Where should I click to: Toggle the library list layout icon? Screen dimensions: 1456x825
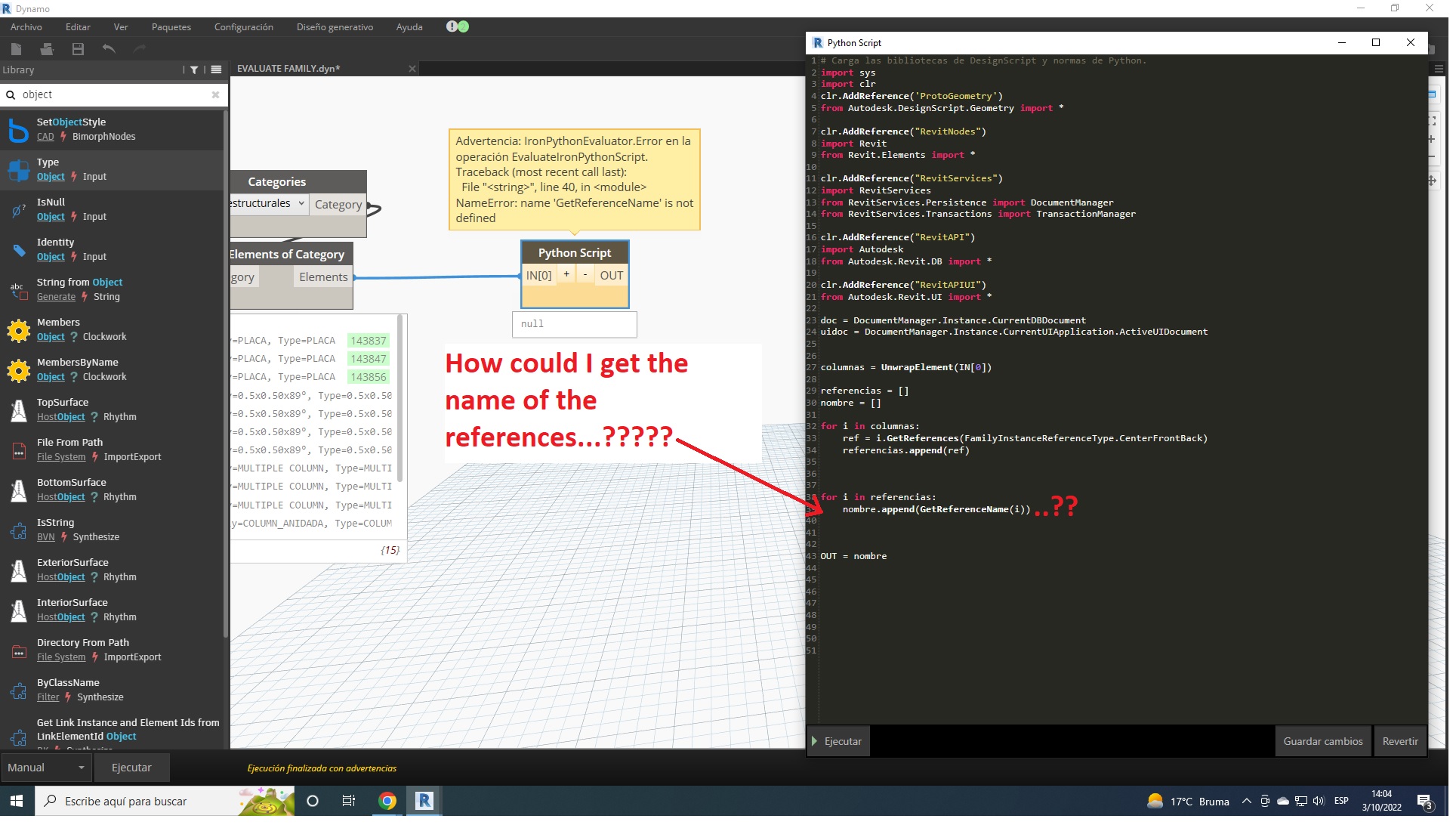(x=217, y=70)
